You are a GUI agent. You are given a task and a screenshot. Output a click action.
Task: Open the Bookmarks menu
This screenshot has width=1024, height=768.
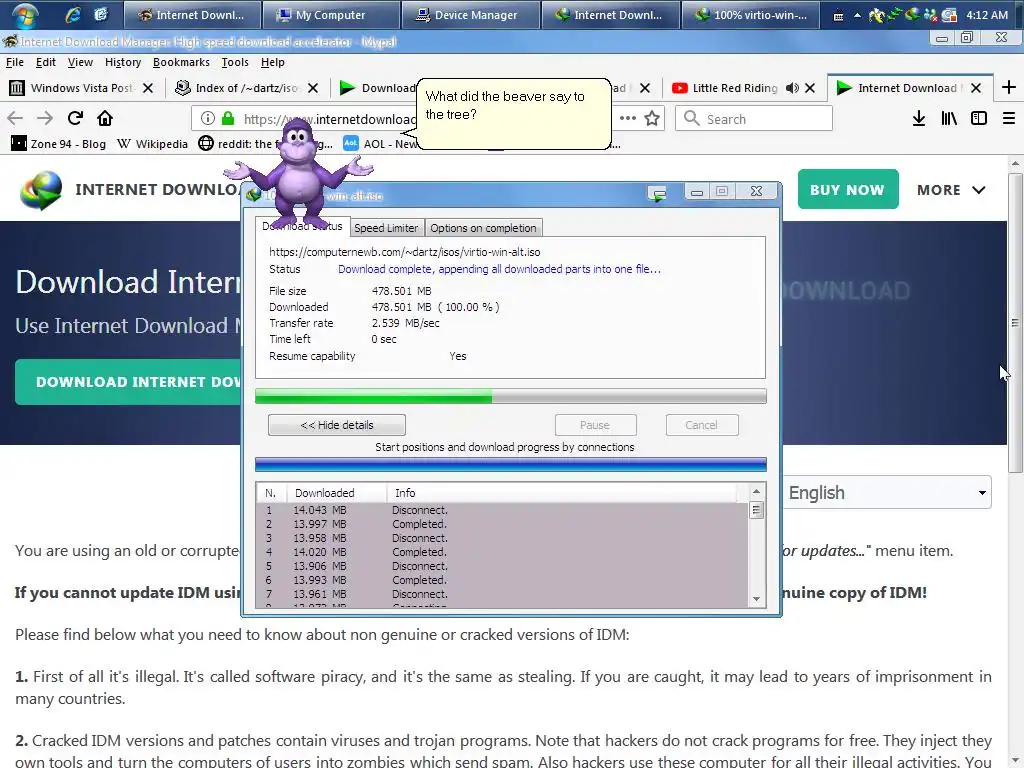pos(181,62)
